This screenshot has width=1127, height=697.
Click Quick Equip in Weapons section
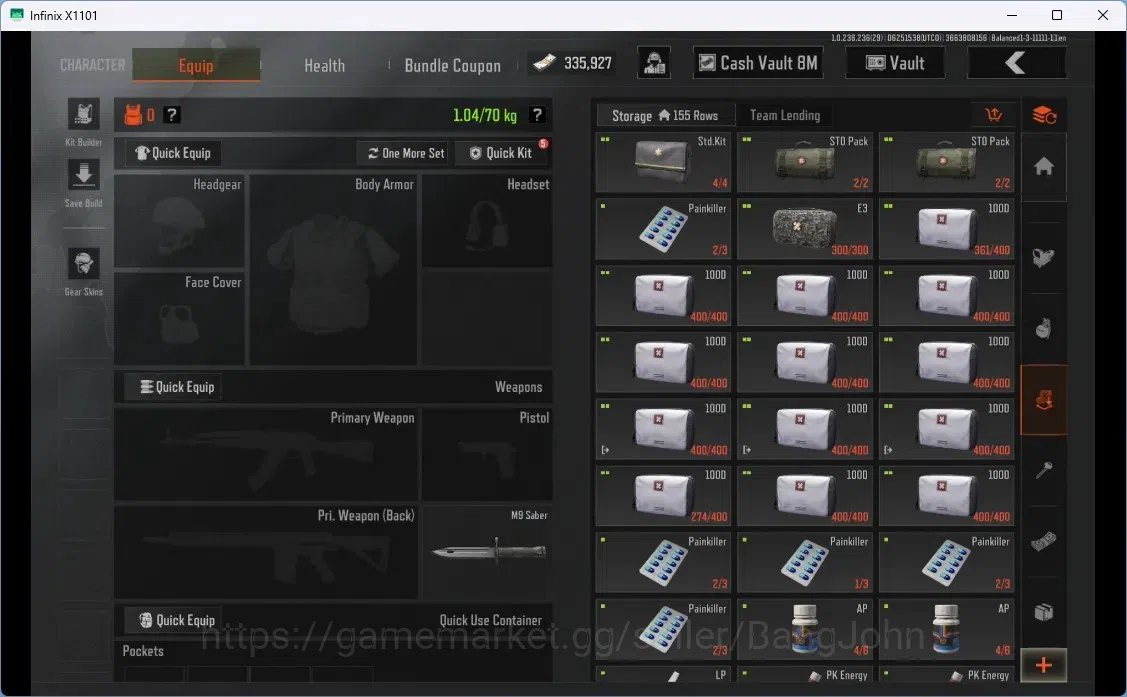[173, 387]
